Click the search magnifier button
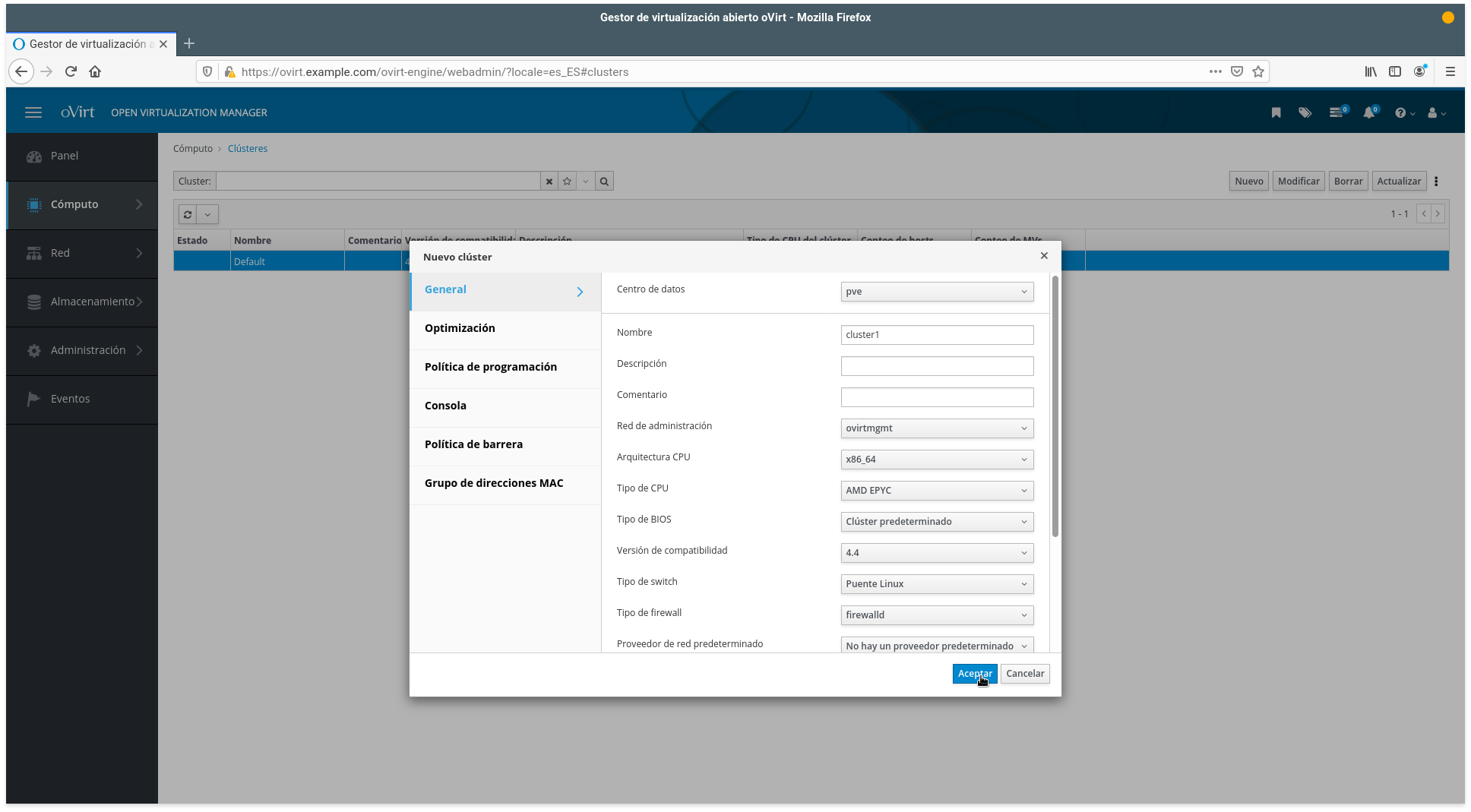The width and height of the screenshot is (1471, 812). pyautogui.click(x=604, y=182)
